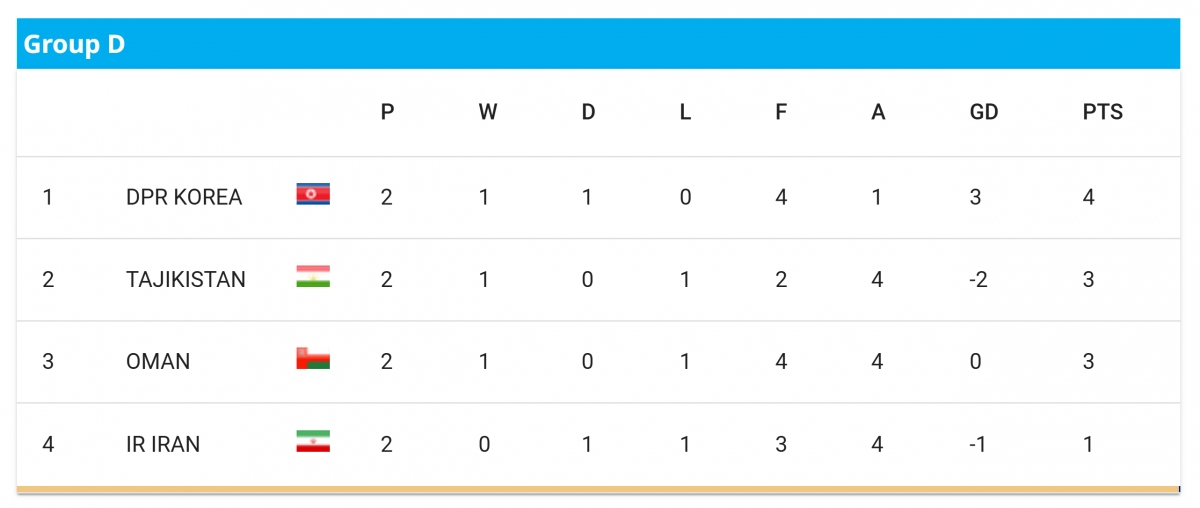
Task: Click the GD column header
Action: [x=984, y=112]
